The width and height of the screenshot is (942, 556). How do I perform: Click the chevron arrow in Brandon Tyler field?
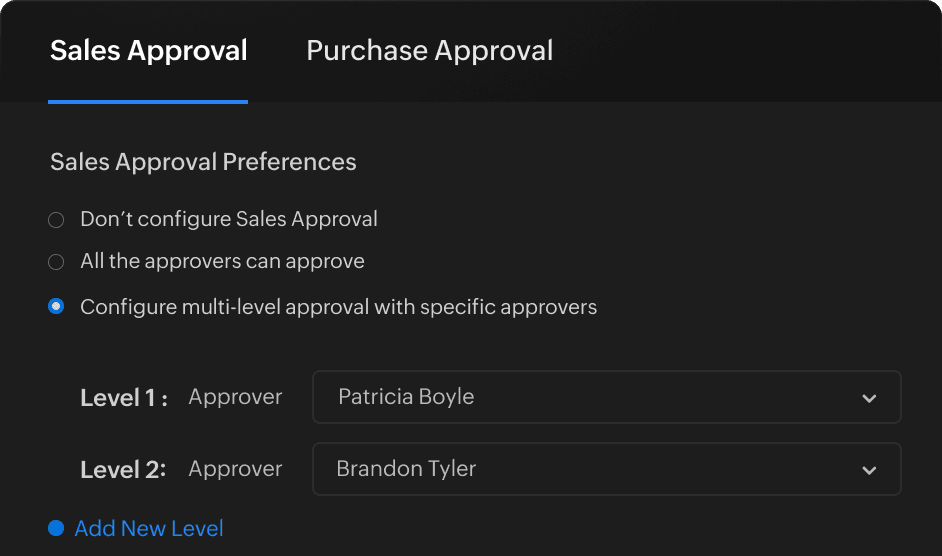869,470
